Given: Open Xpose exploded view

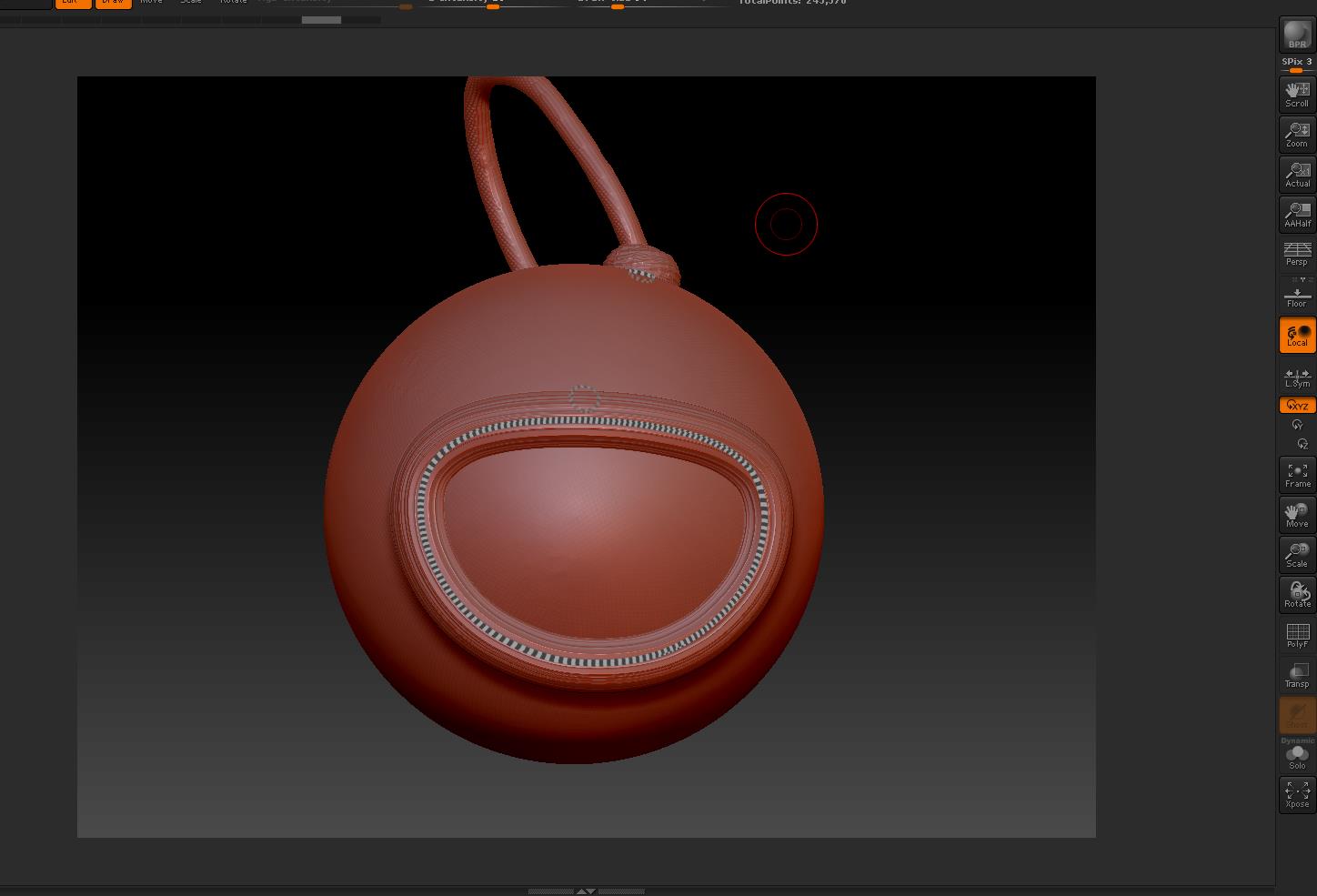Looking at the screenshot, I should point(1297,795).
